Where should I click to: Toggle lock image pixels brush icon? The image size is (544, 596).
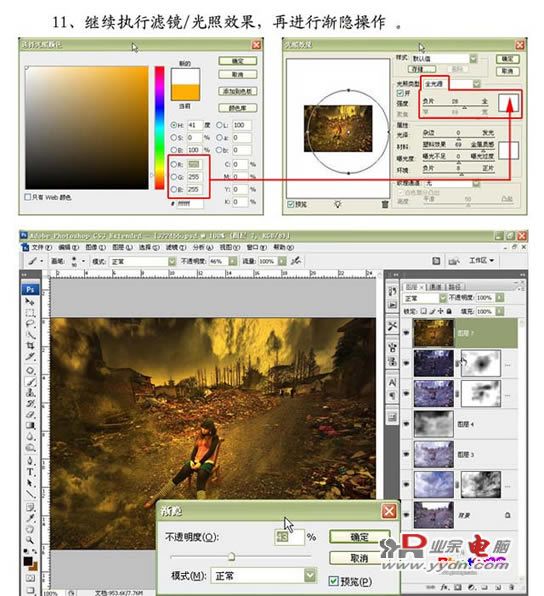pos(432,311)
